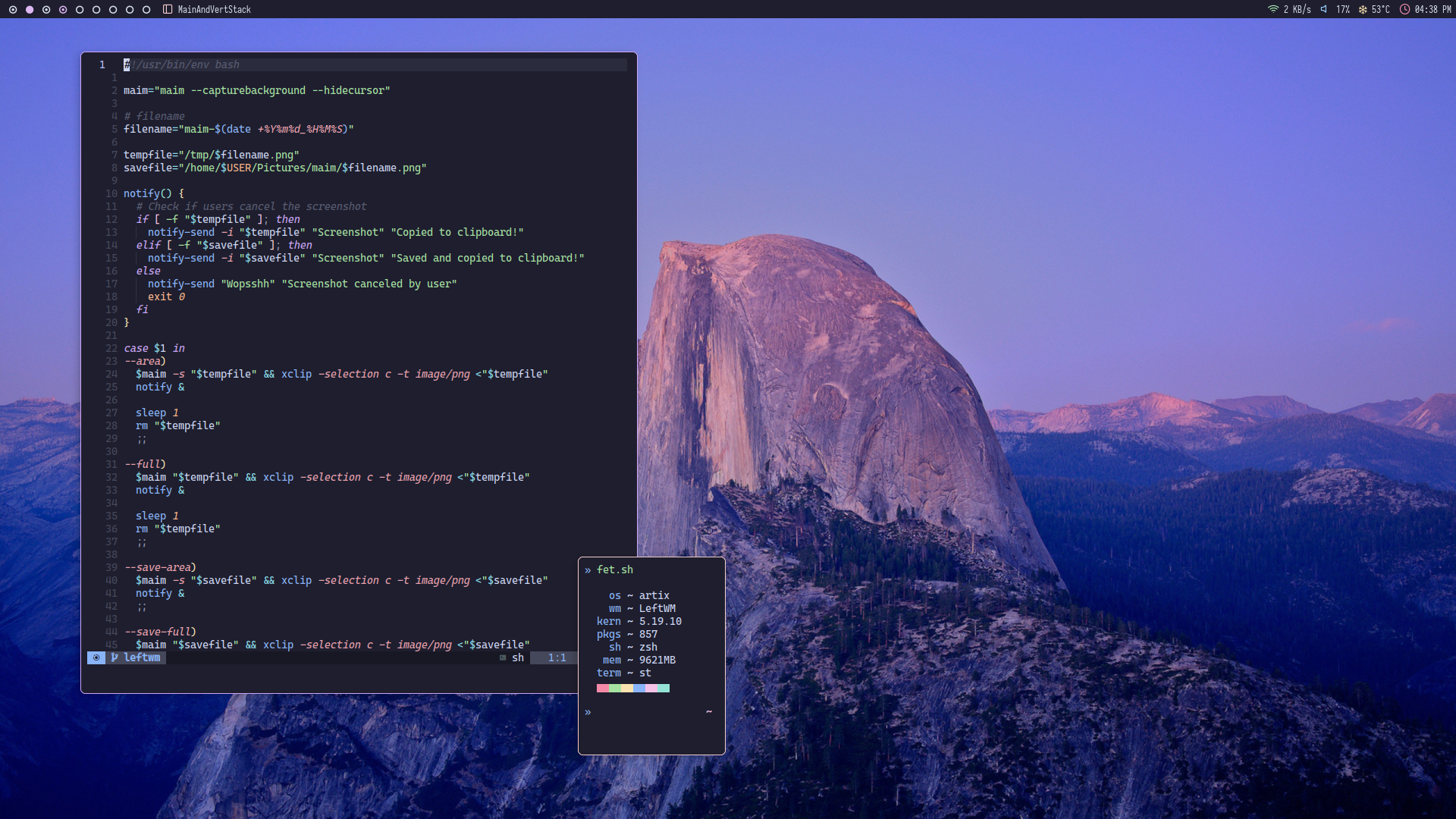Image resolution: width=1456 pixels, height=819 pixels.
Task: Change layout via MainAndVertStack label
Action: (214, 10)
